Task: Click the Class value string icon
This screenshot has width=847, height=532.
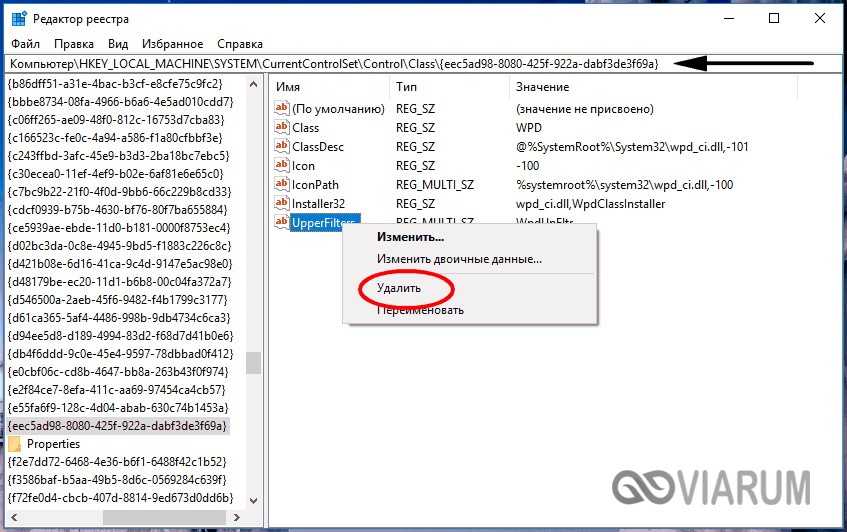Action: [x=281, y=127]
